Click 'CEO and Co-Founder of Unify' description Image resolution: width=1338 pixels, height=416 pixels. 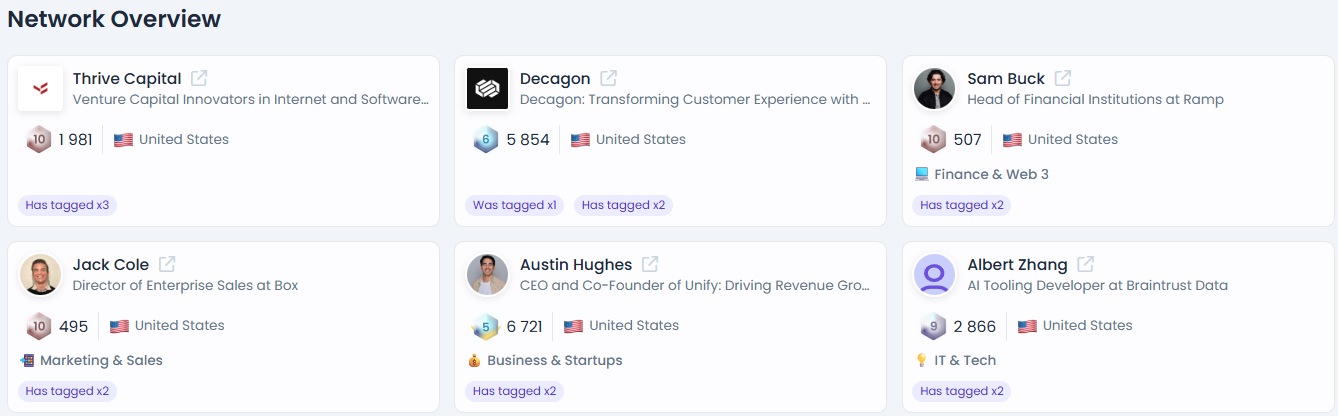(695, 285)
